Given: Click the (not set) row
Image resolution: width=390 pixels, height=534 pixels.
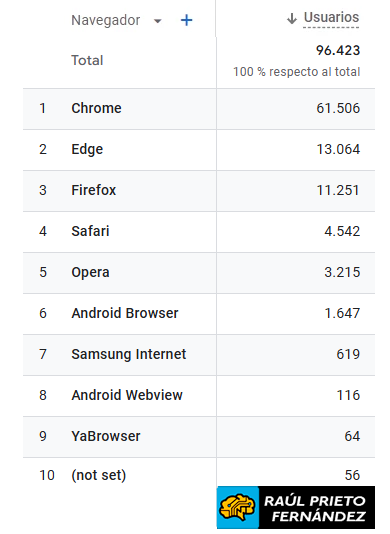Looking at the screenshot, I should point(199,475).
